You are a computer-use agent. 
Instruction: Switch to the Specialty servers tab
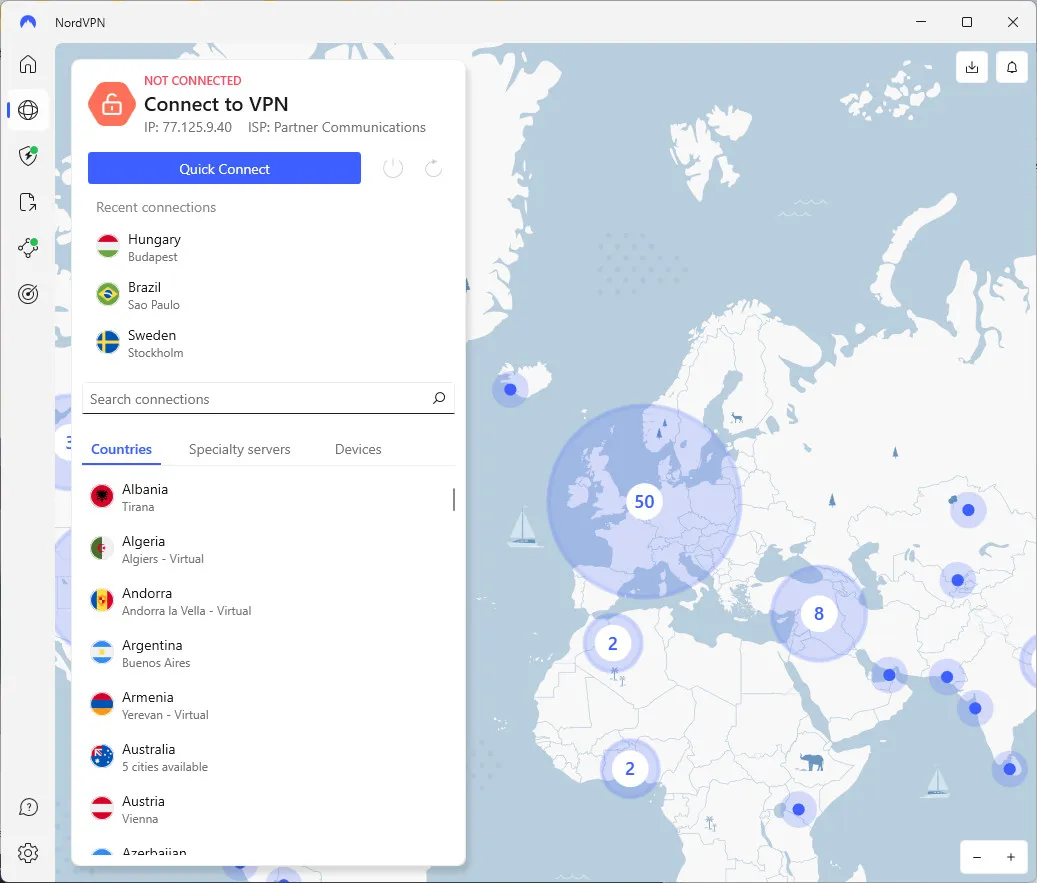240,449
